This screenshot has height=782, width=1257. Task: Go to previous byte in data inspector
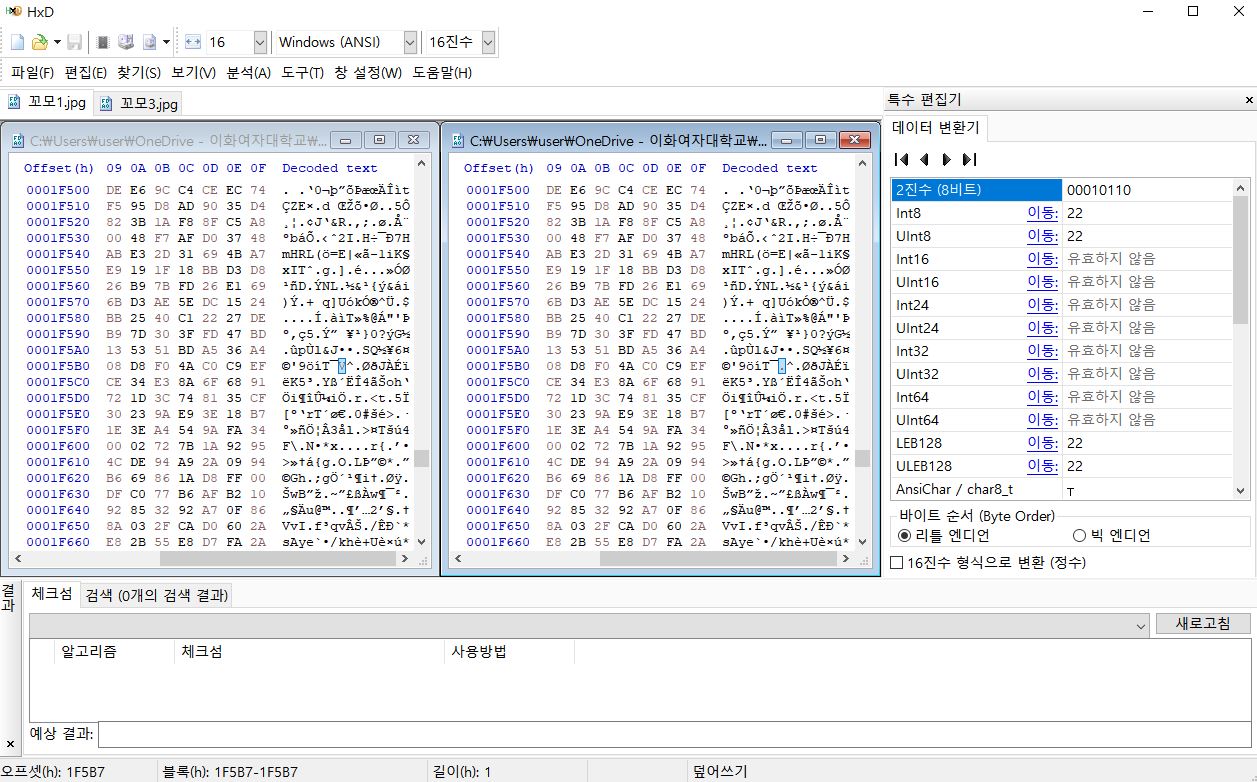(x=924, y=159)
